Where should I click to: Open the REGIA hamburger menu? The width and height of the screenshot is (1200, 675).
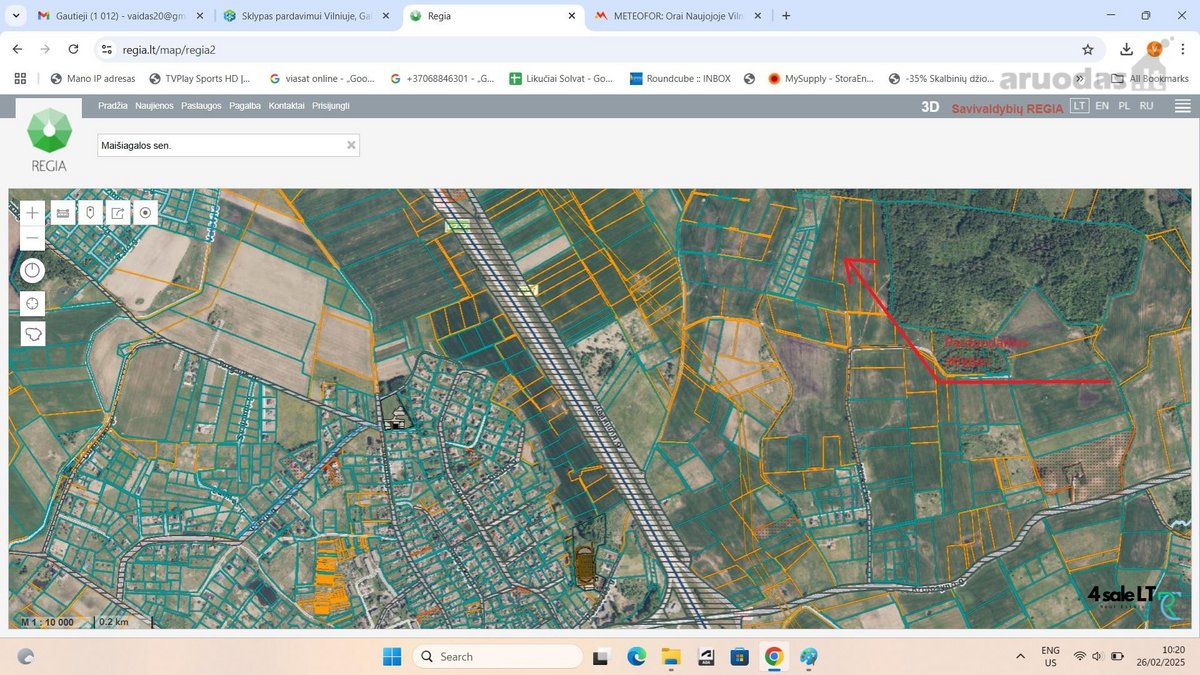1182,106
